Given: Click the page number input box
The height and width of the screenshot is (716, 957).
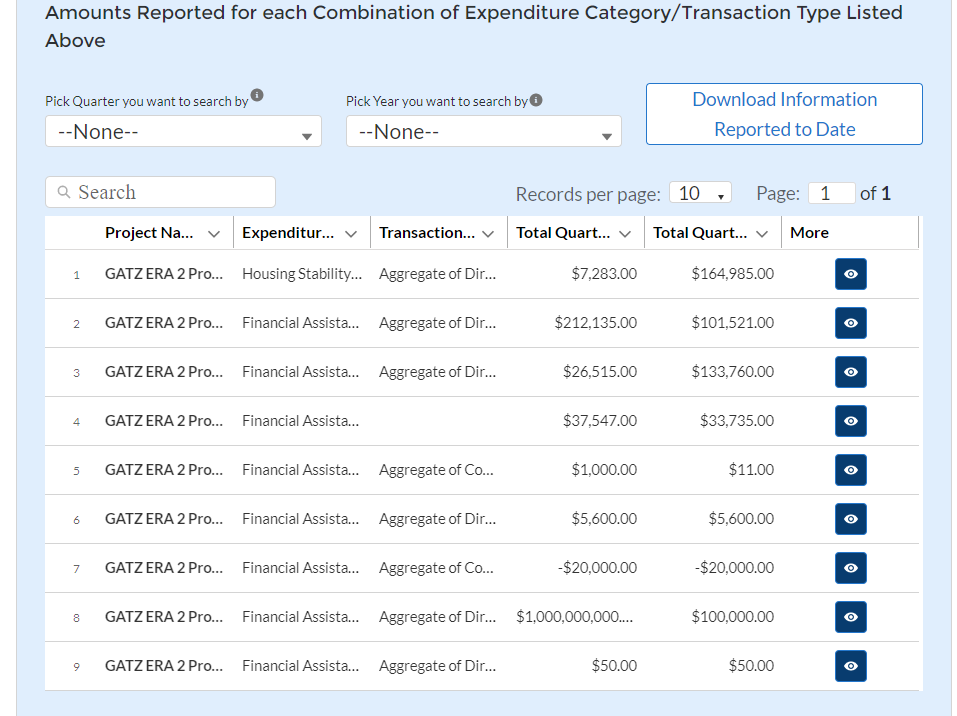Looking at the screenshot, I should 831,193.
